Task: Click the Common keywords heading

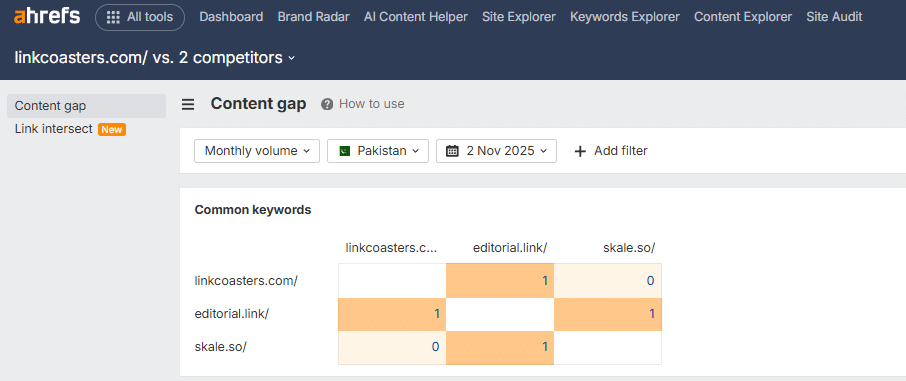Action: point(253,210)
